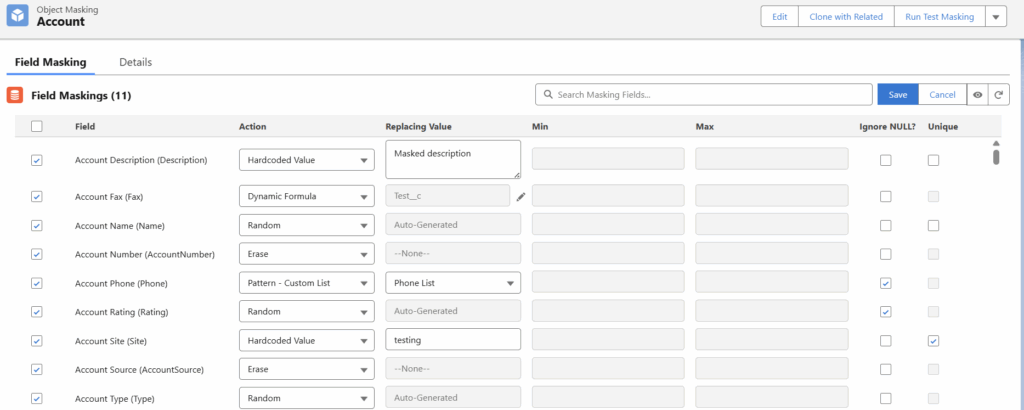
Task: Select the Field Masking tab
Action: (x=50, y=62)
